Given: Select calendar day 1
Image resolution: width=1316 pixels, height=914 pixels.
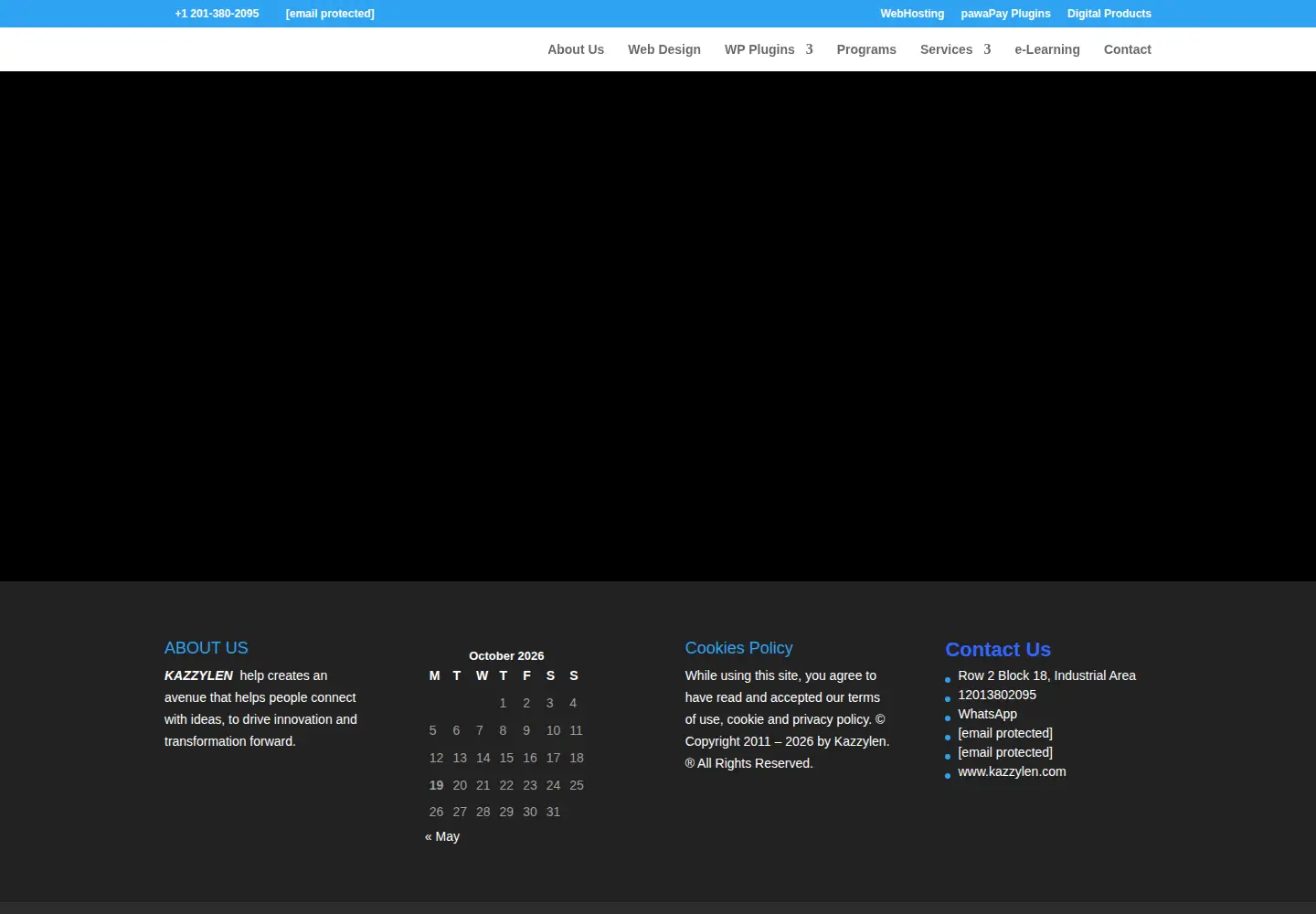Looking at the screenshot, I should click(x=503, y=703).
